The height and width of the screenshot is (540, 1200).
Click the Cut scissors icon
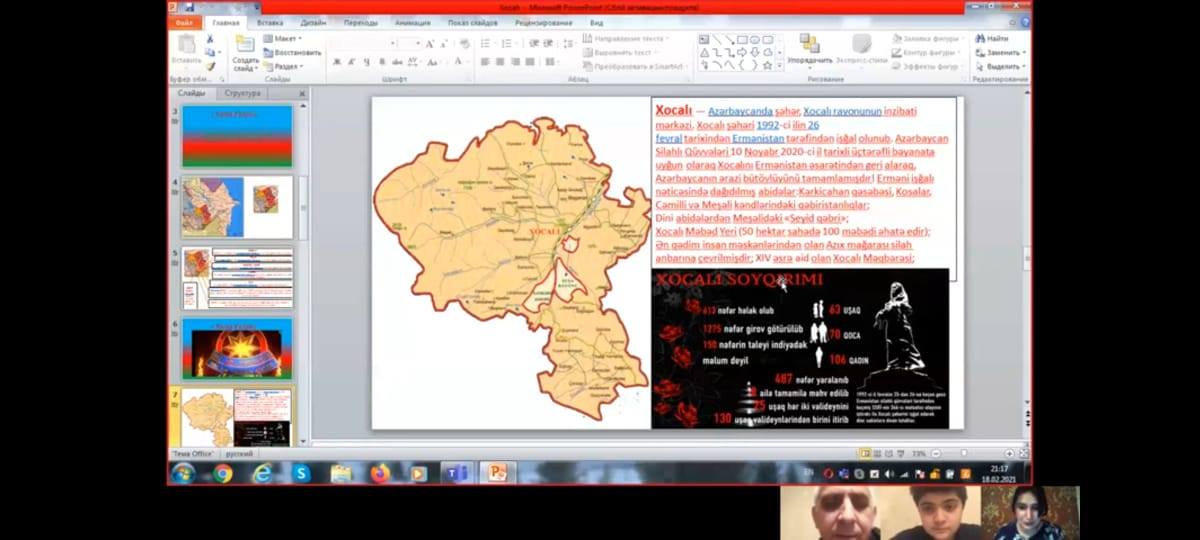click(211, 39)
